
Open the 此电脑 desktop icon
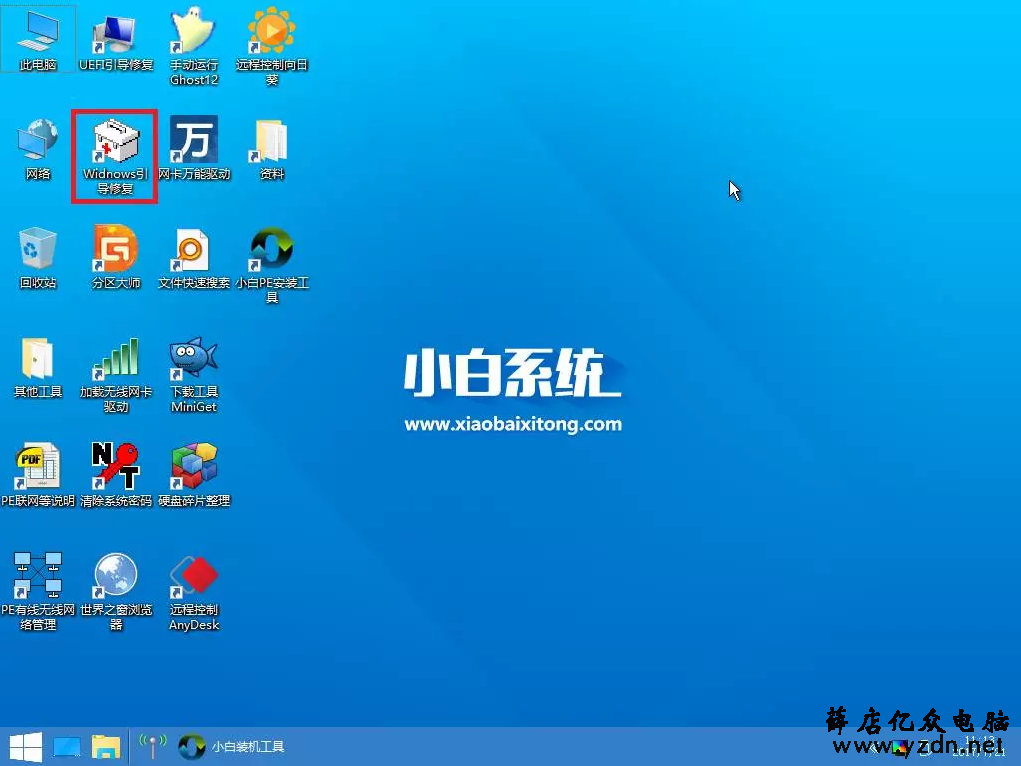[x=38, y=39]
